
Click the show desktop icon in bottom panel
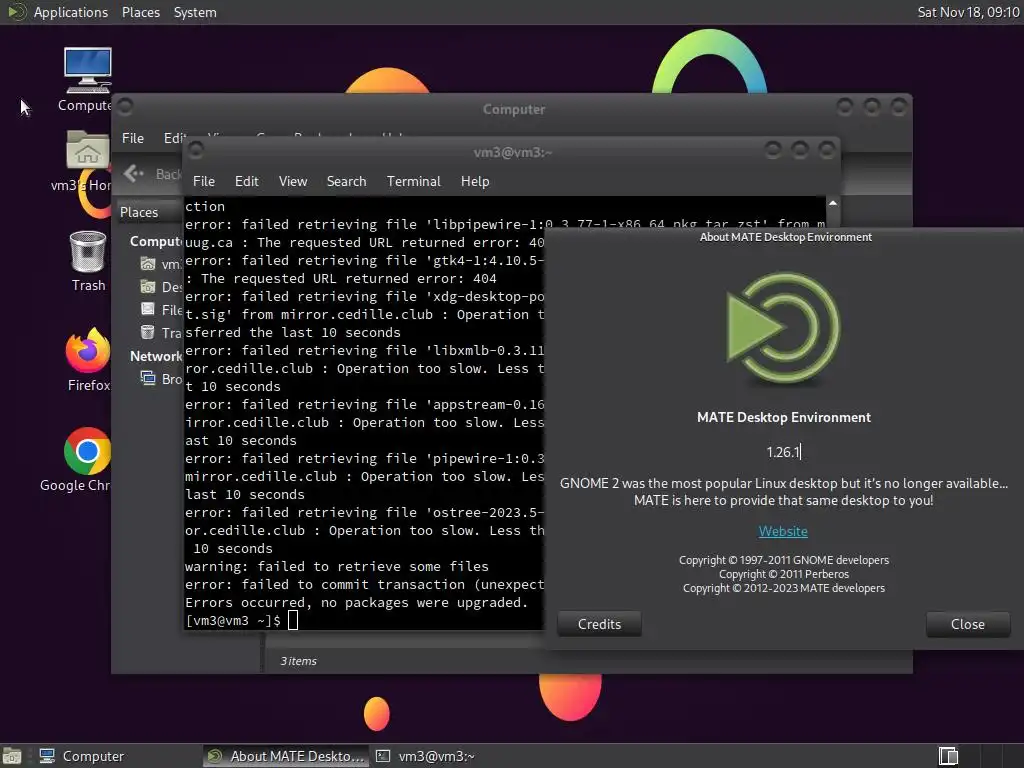[x=12, y=756]
